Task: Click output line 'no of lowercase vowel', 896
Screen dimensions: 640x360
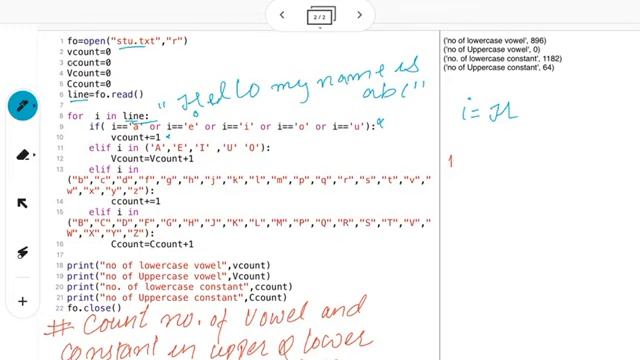Action: click(495, 41)
